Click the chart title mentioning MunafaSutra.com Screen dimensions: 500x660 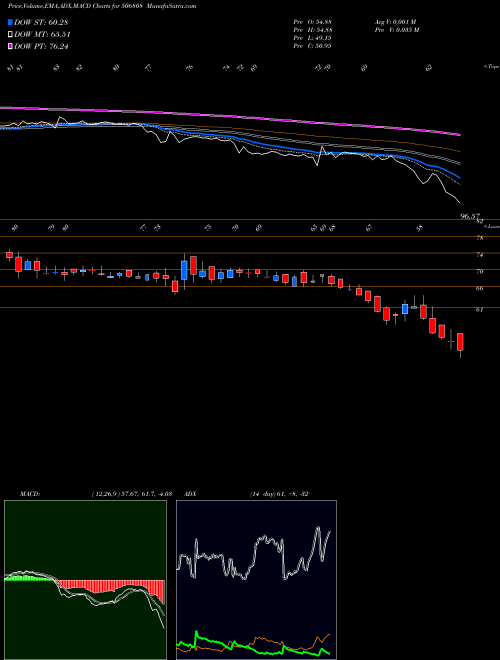pyautogui.click(x=102, y=6)
